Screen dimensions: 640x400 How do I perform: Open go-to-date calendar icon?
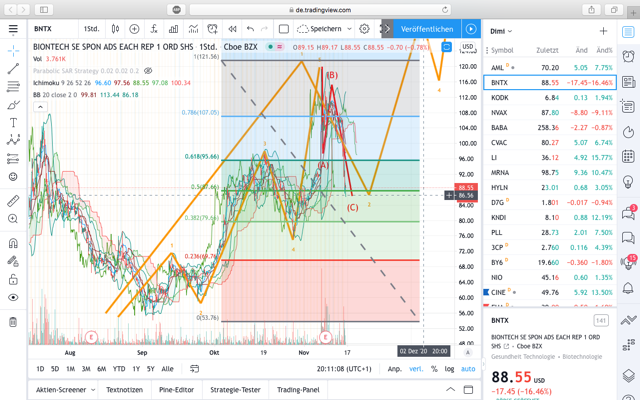click(x=194, y=369)
